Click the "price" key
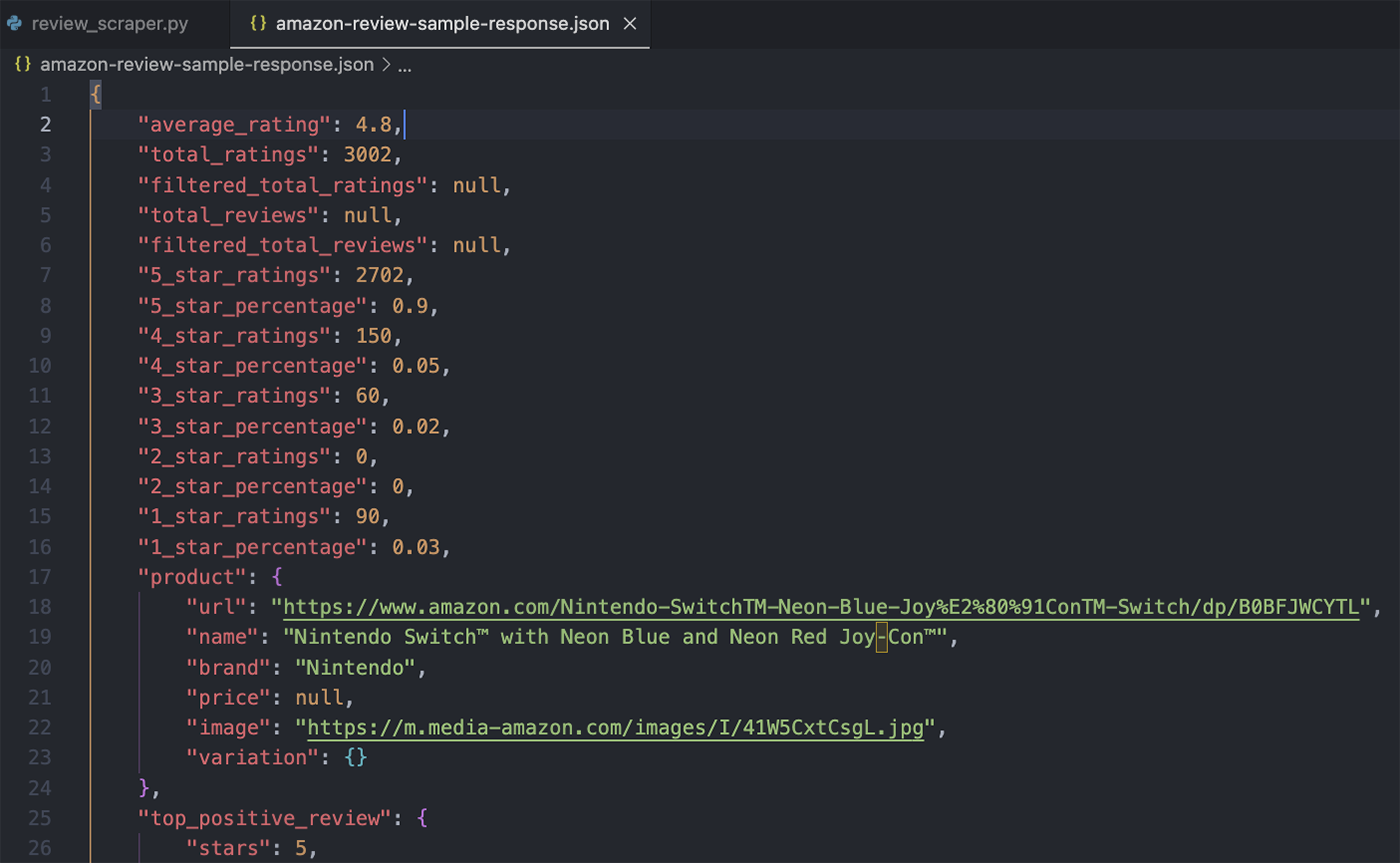This screenshot has height=863, width=1400. (228, 697)
